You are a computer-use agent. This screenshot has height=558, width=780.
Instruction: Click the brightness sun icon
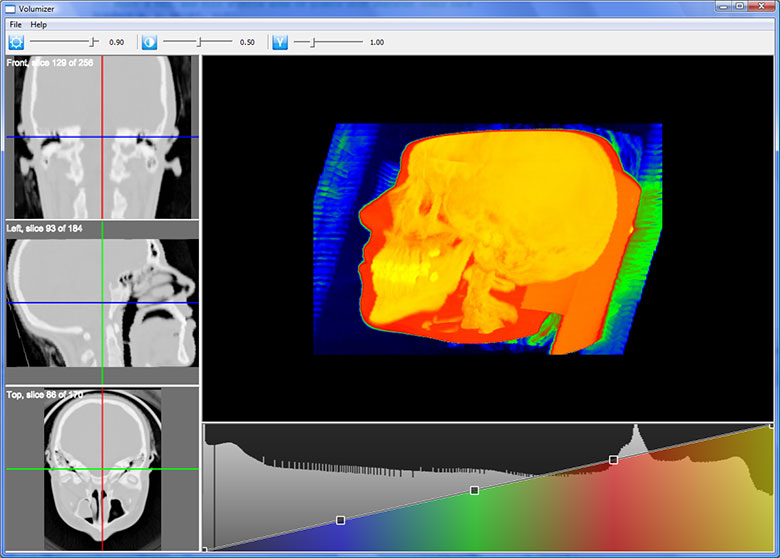click(16, 42)
